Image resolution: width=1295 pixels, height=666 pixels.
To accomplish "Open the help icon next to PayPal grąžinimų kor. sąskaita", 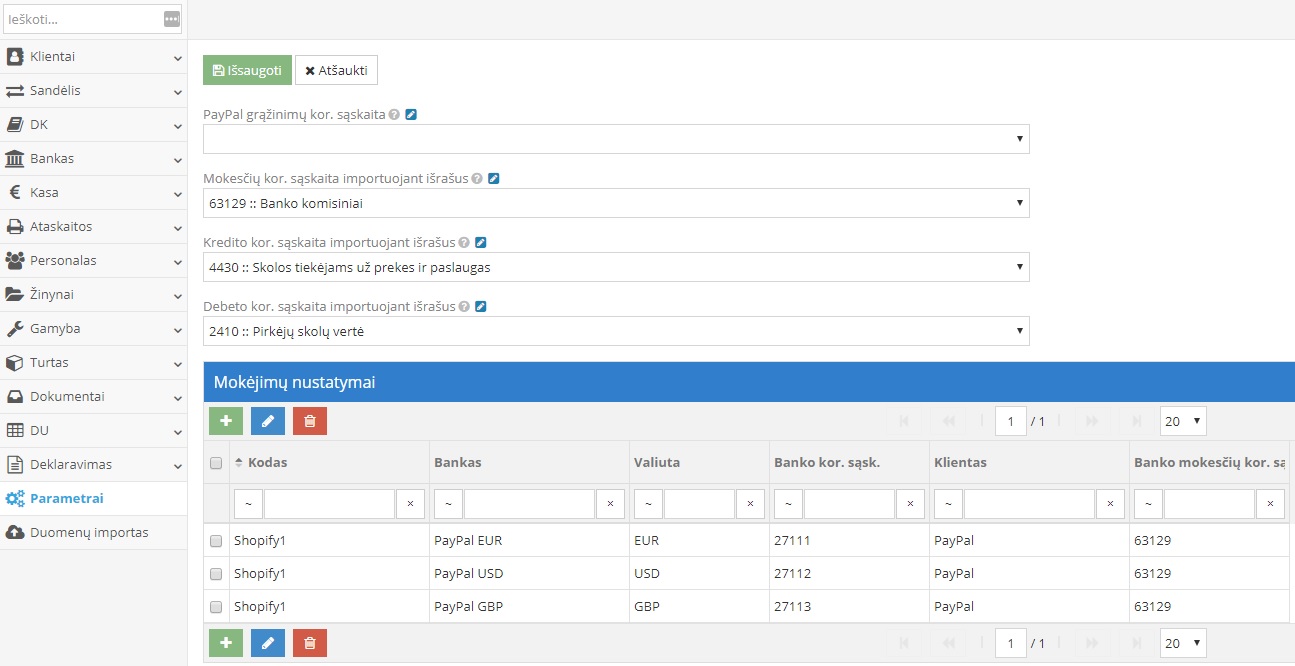I will click(394, 114).
